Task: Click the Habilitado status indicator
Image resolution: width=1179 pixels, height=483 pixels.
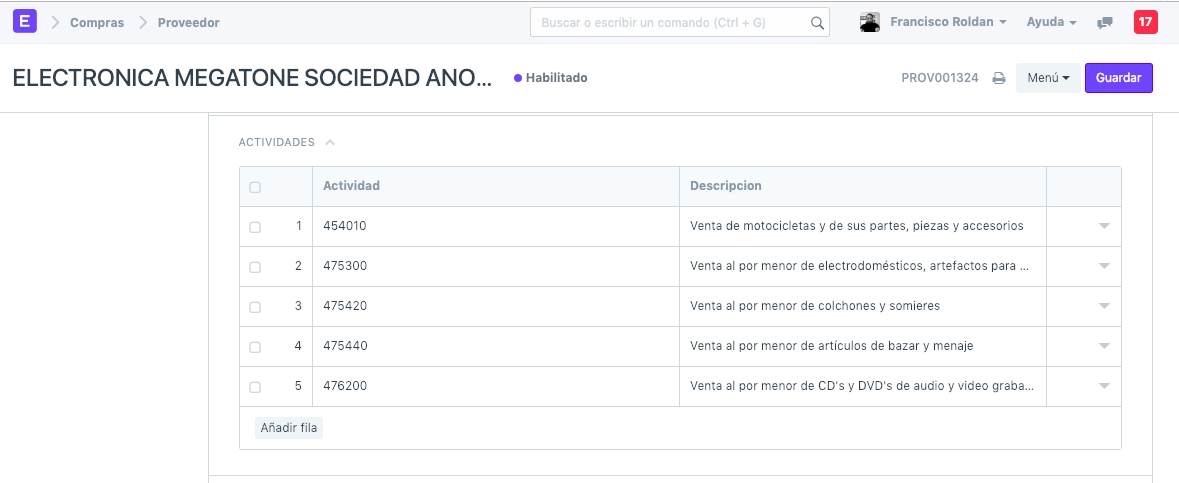Action: pyautogui.click(x=550, y=77)
